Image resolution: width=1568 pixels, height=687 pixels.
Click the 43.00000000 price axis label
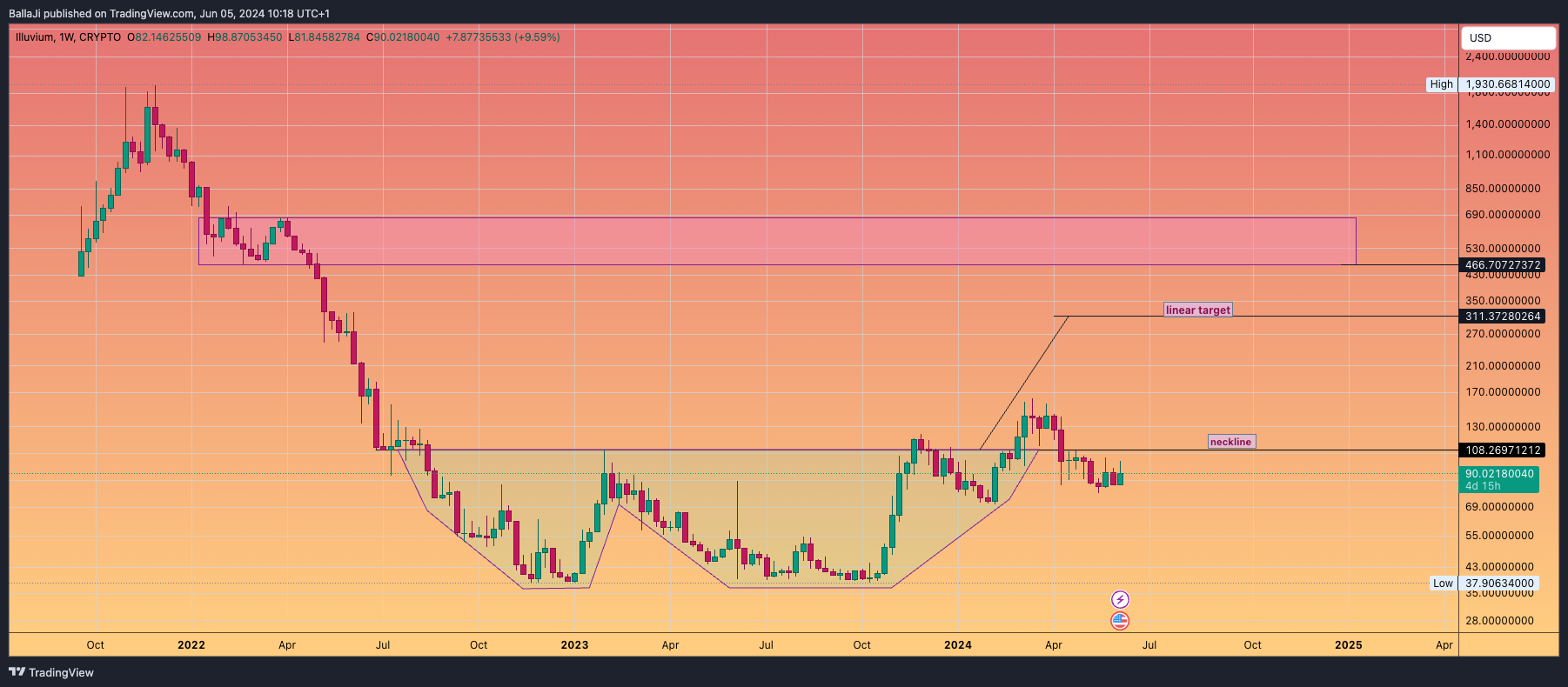pyautogui.click(x=1499, y=567)
